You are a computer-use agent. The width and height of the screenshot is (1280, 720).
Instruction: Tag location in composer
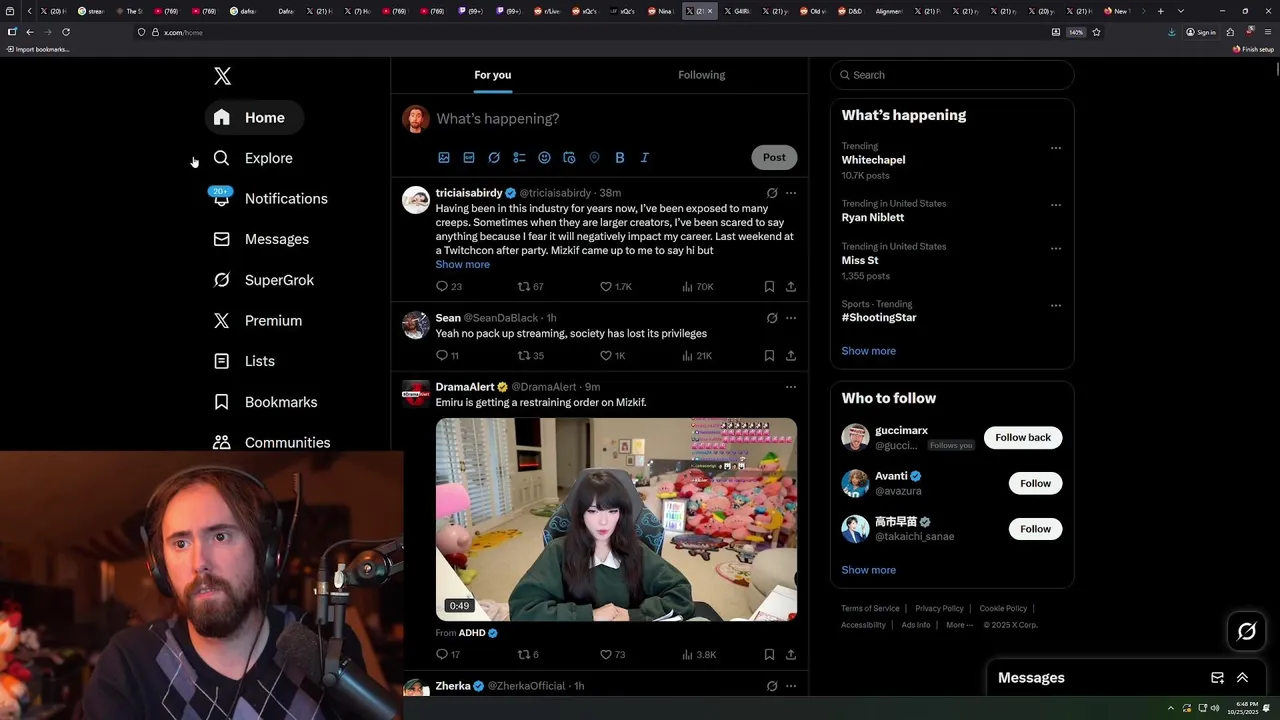click(594, 158)
